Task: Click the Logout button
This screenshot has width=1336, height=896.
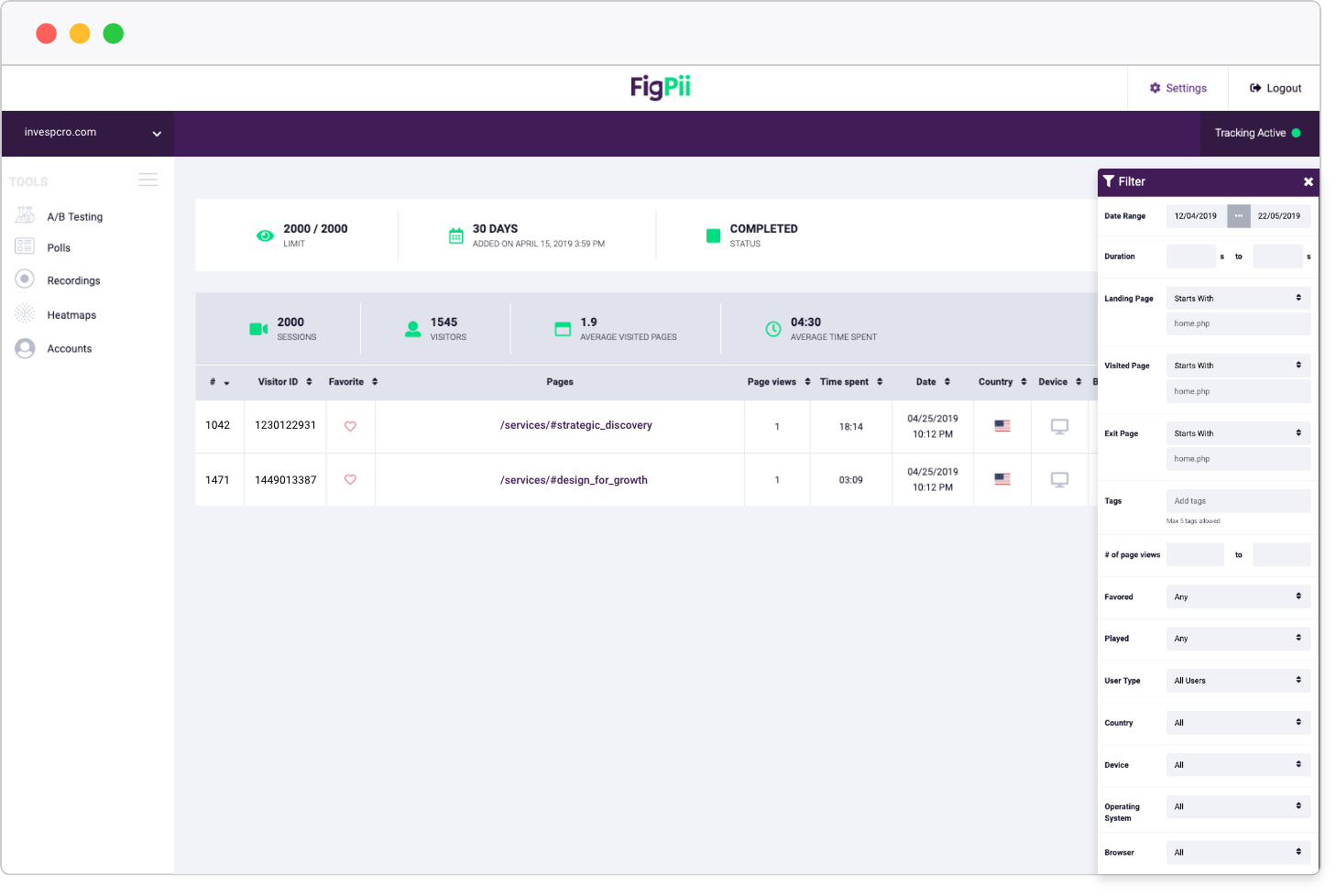Action: click(1276, 88)
